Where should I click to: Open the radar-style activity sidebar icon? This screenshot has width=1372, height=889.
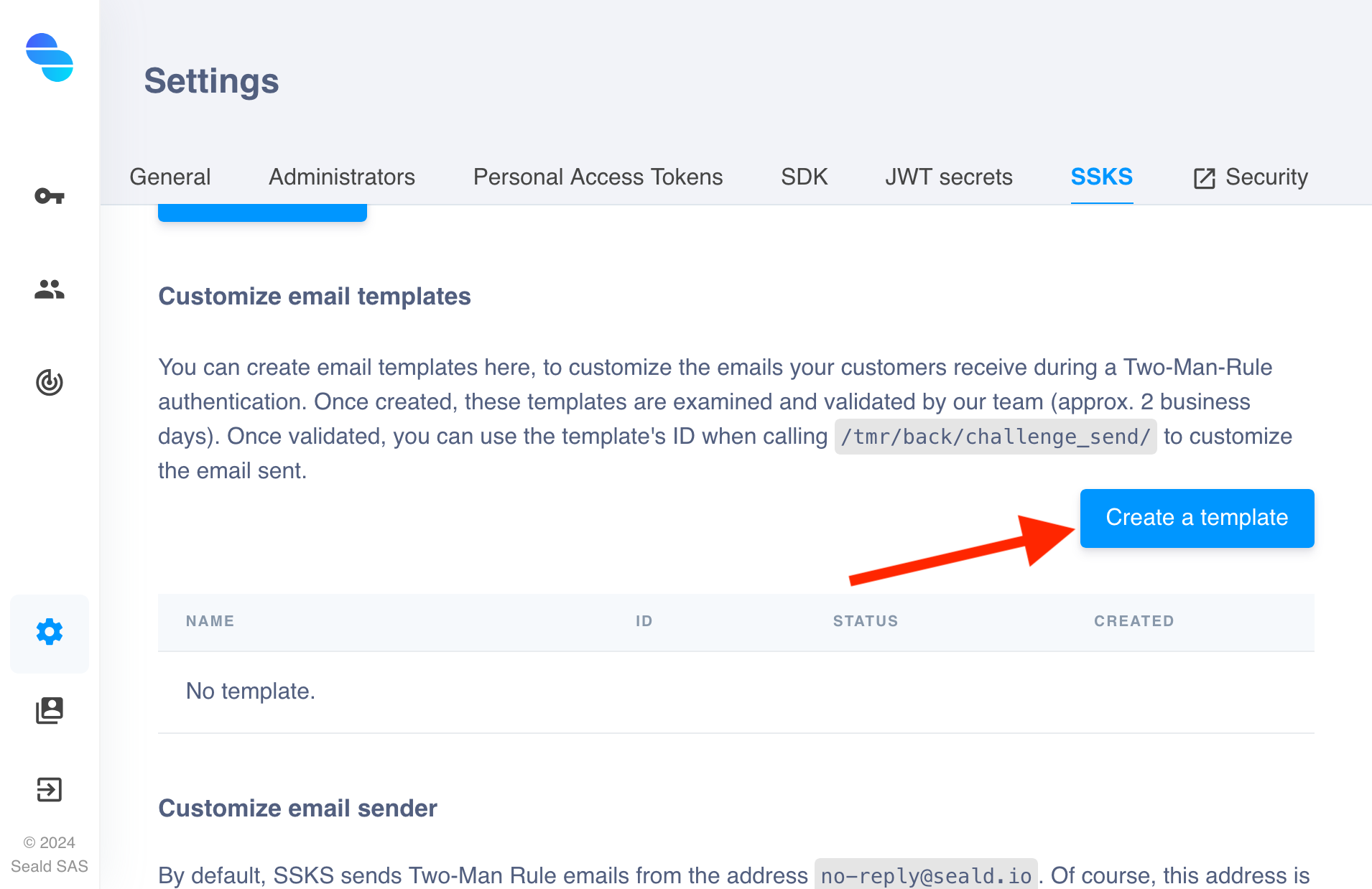coord(50,383)
